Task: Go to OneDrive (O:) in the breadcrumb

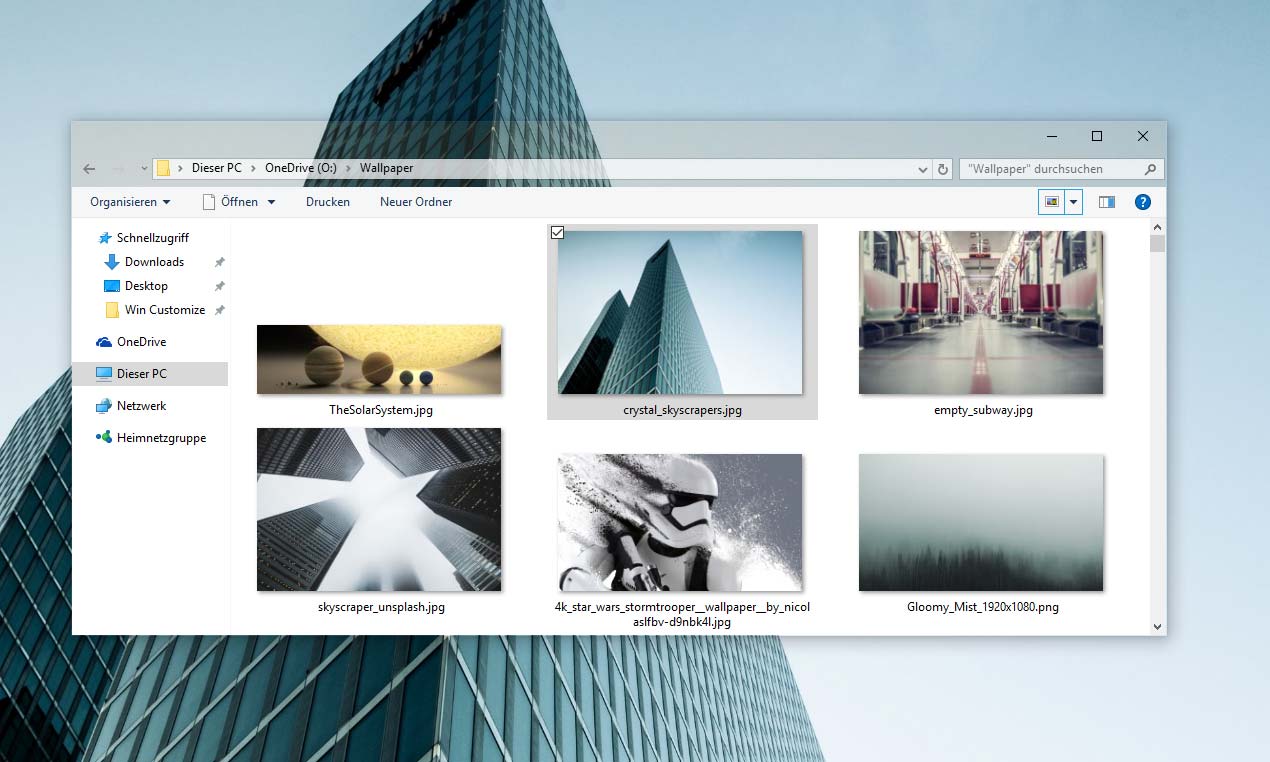Action: coord(300,168)
